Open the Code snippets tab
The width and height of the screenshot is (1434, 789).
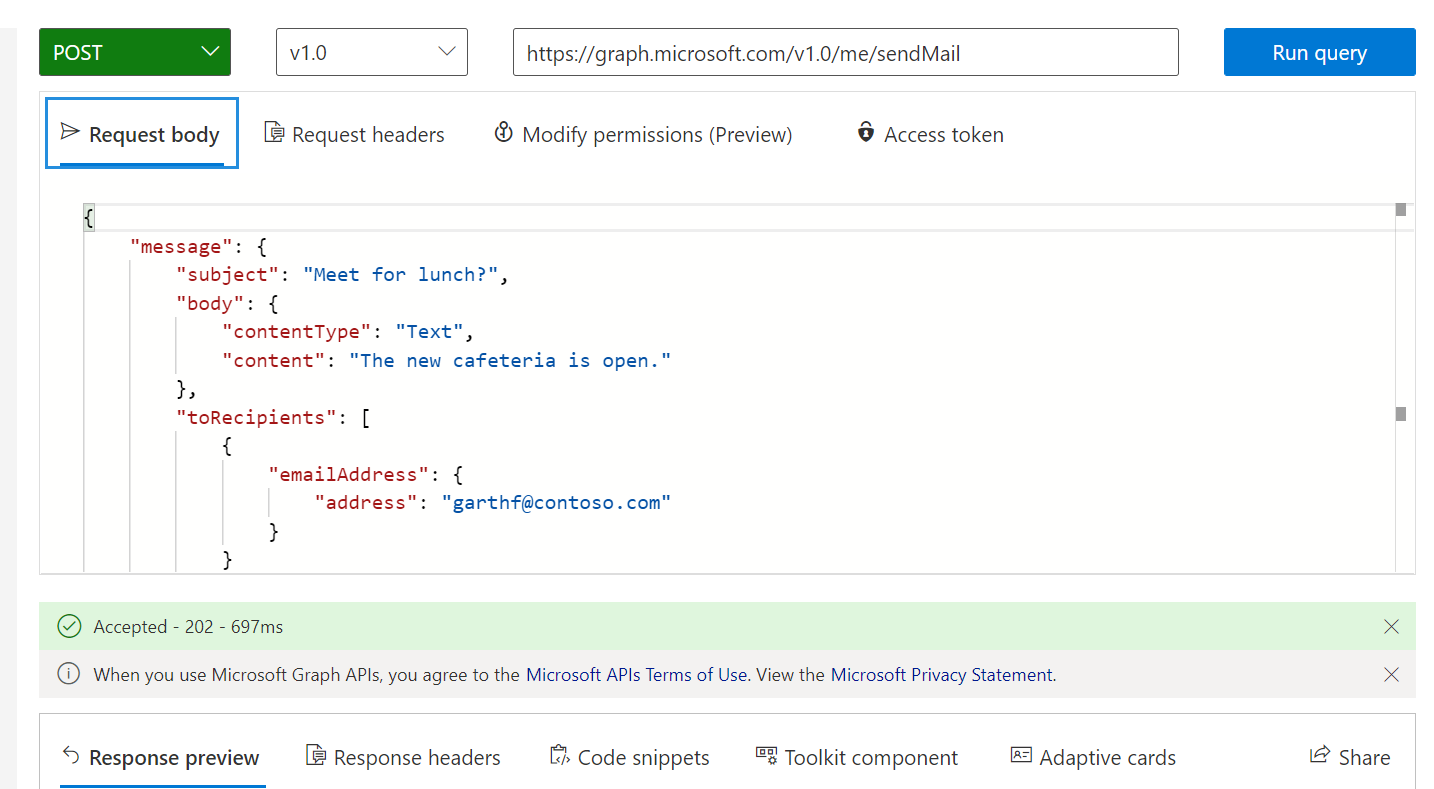click(x=630, y=758)
